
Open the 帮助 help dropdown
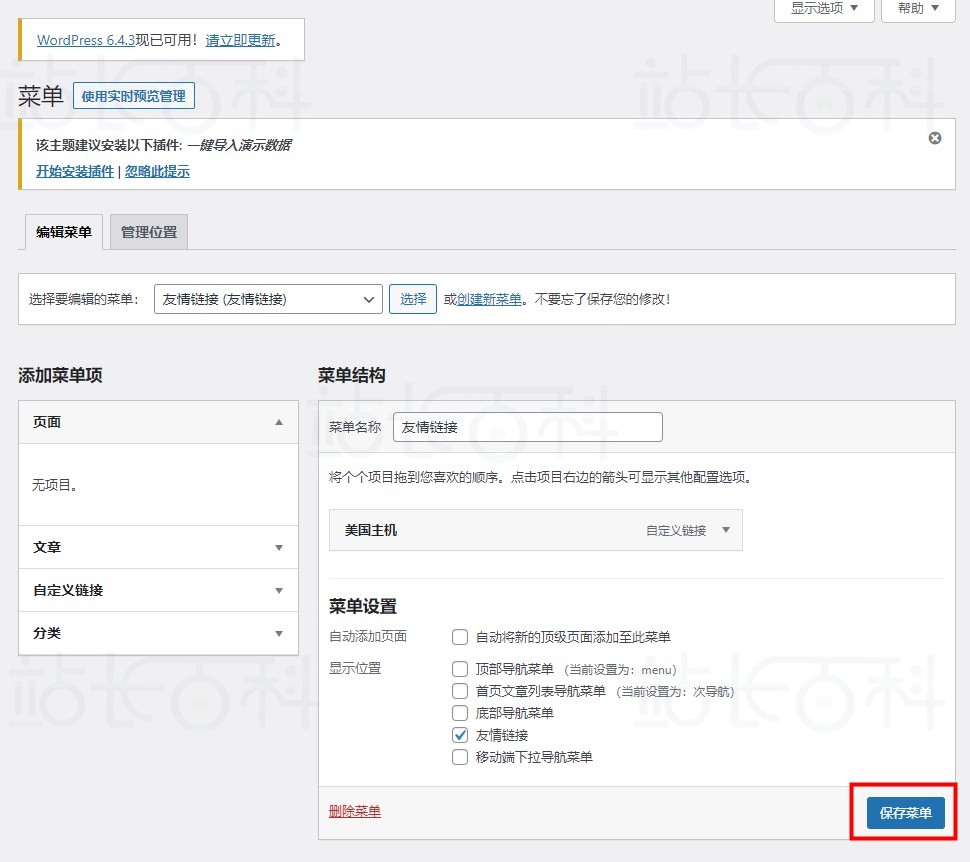918,9
